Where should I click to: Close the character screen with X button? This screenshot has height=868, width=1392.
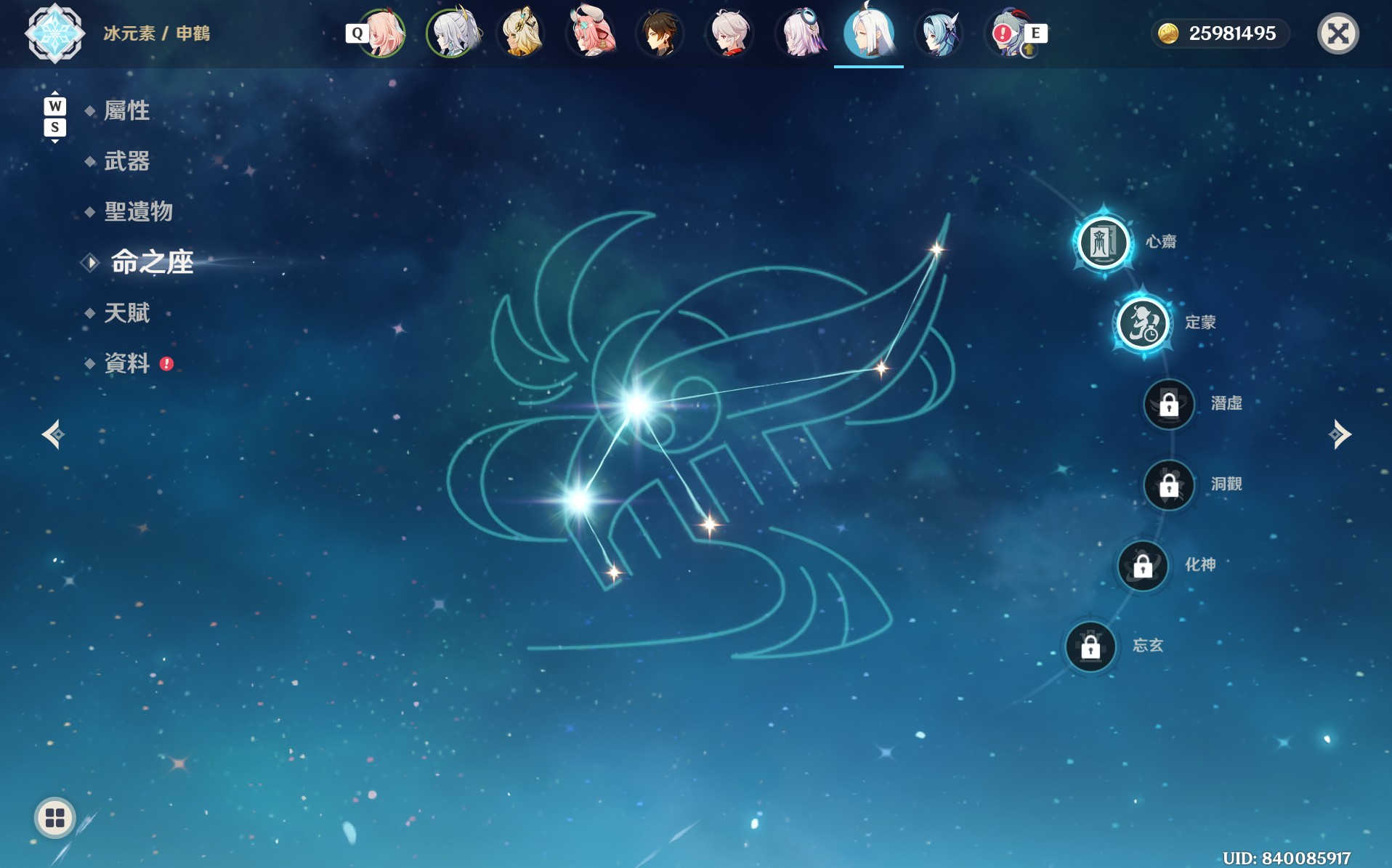[x=1338, y=33]
